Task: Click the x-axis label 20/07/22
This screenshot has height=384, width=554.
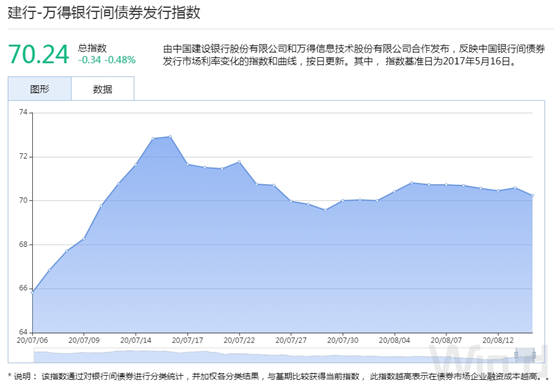Action: coord(239,341)
